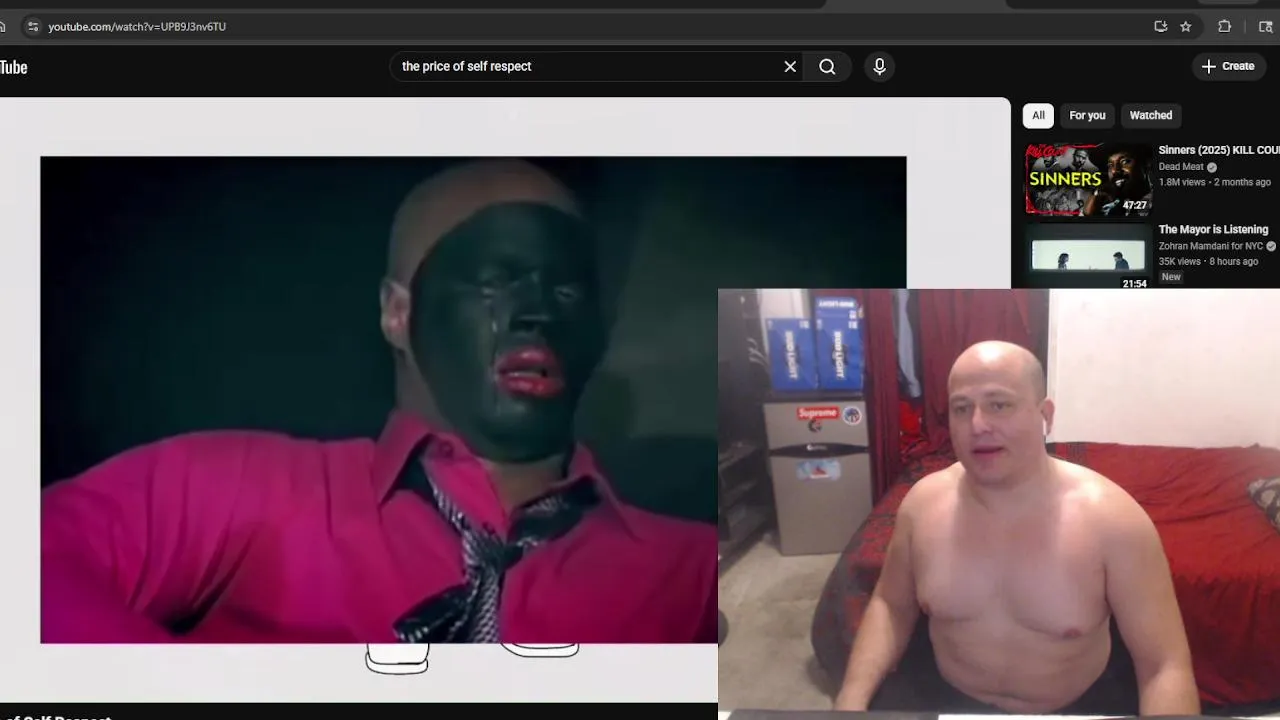Image resolution: width=1280 pixels, height=720 pixels.
Task: Select the 'All' filter chip
Action: tap(1038, 115)
